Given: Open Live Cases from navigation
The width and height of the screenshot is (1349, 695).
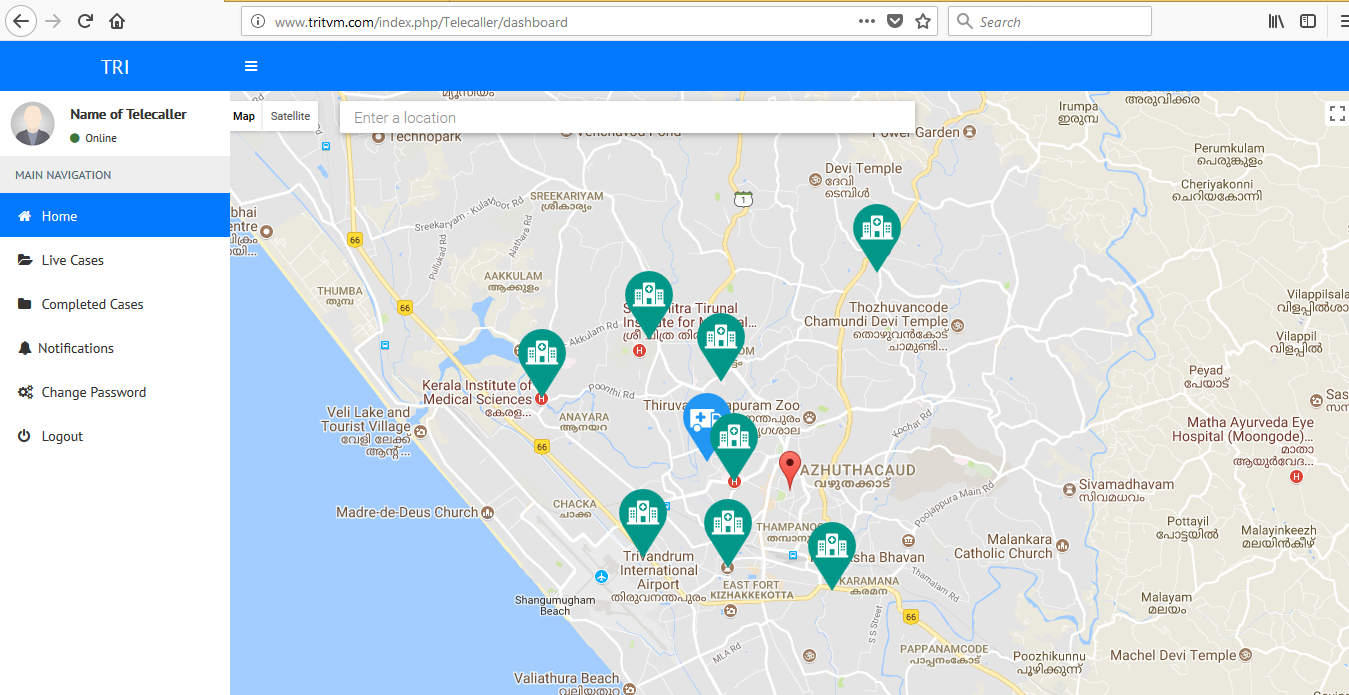Looking at the screenshot, I should point(72,260).
